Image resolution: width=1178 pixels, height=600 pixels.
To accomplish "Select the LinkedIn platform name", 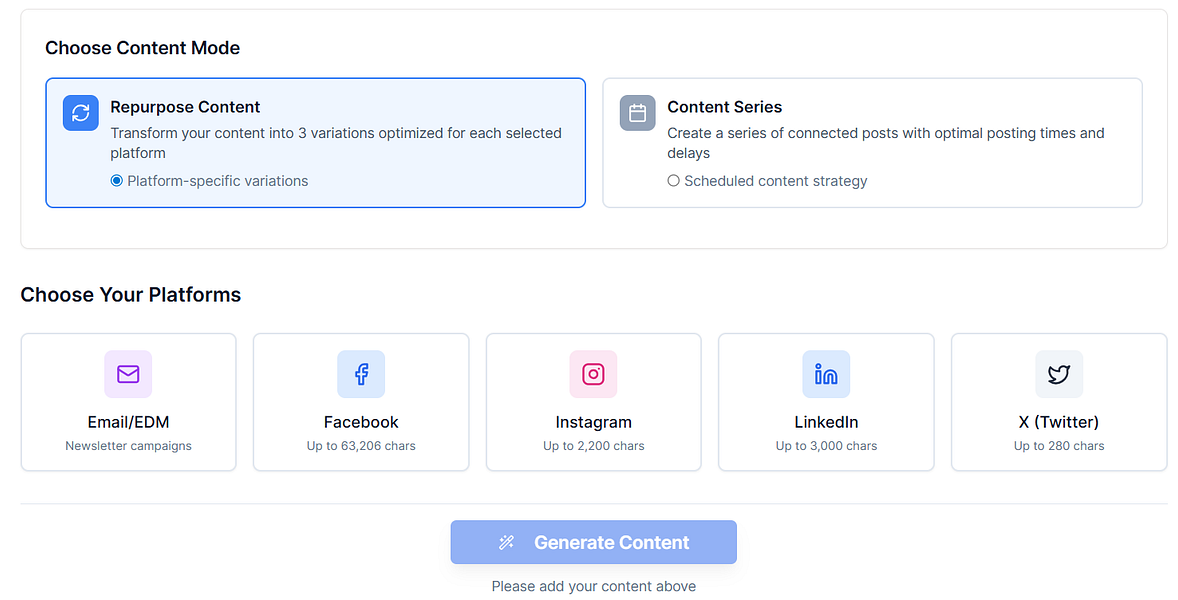I will pyautogui.click(x=826, y=422).
